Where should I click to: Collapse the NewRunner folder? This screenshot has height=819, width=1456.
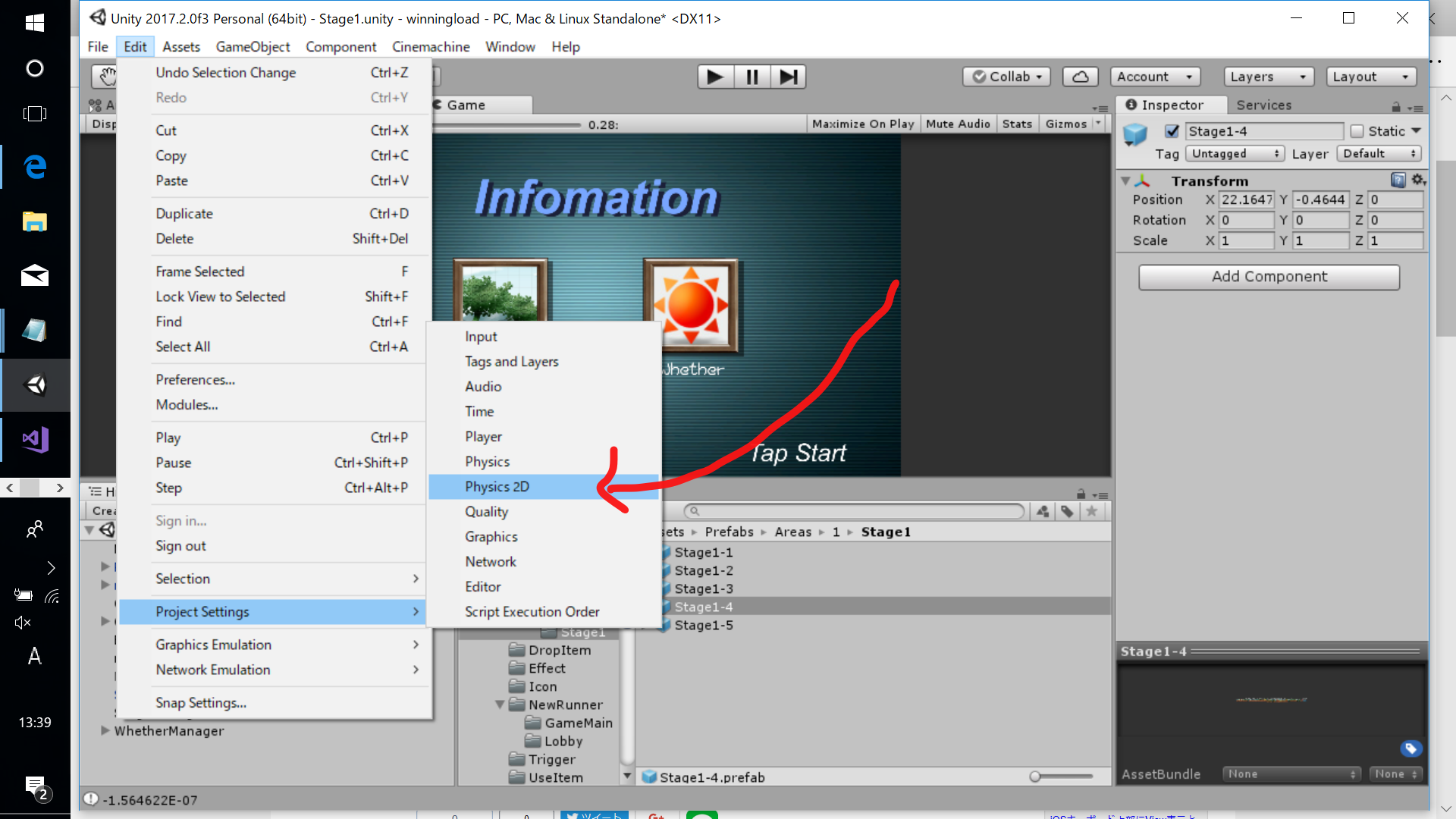coord(500,704)
